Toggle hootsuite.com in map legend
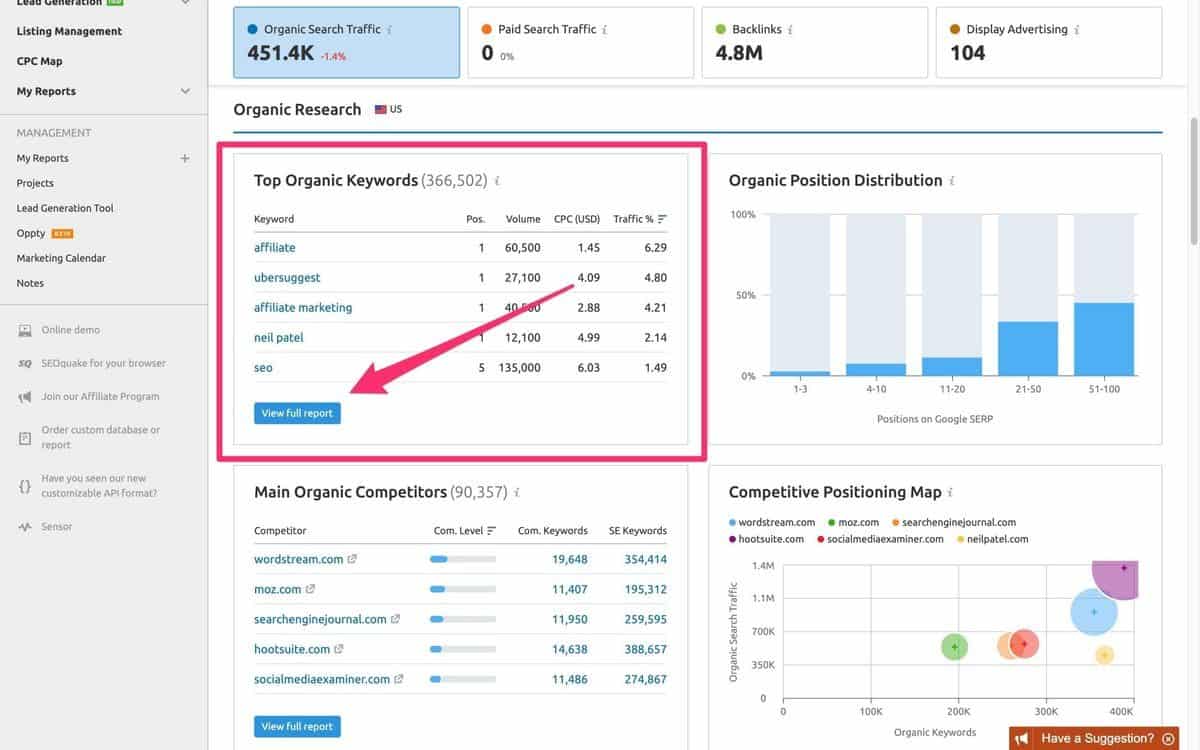The width and height of the screenshot is (1200, 750). tap(766, 539)
